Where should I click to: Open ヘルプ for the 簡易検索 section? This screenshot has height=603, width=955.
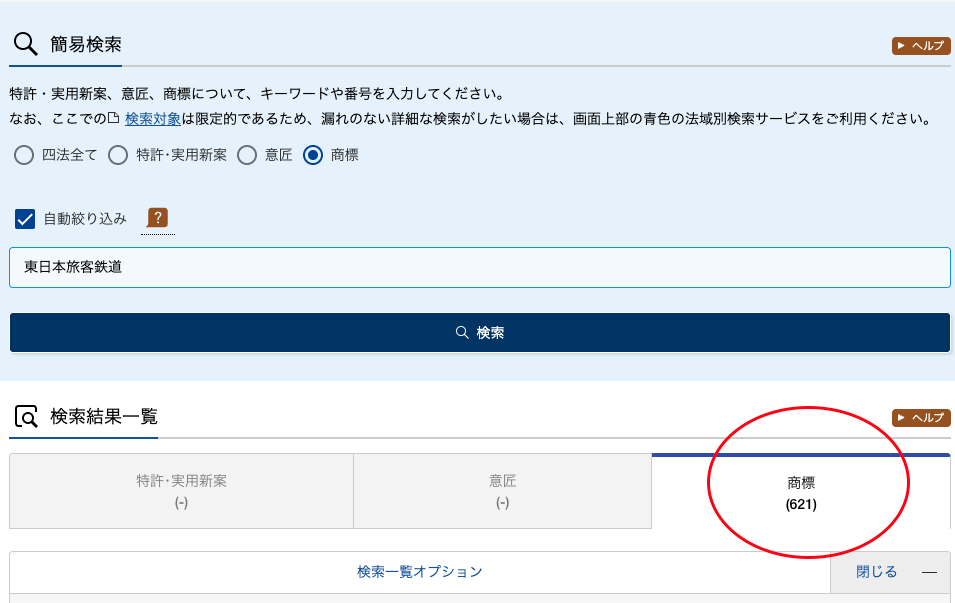(x=920, y=46)
